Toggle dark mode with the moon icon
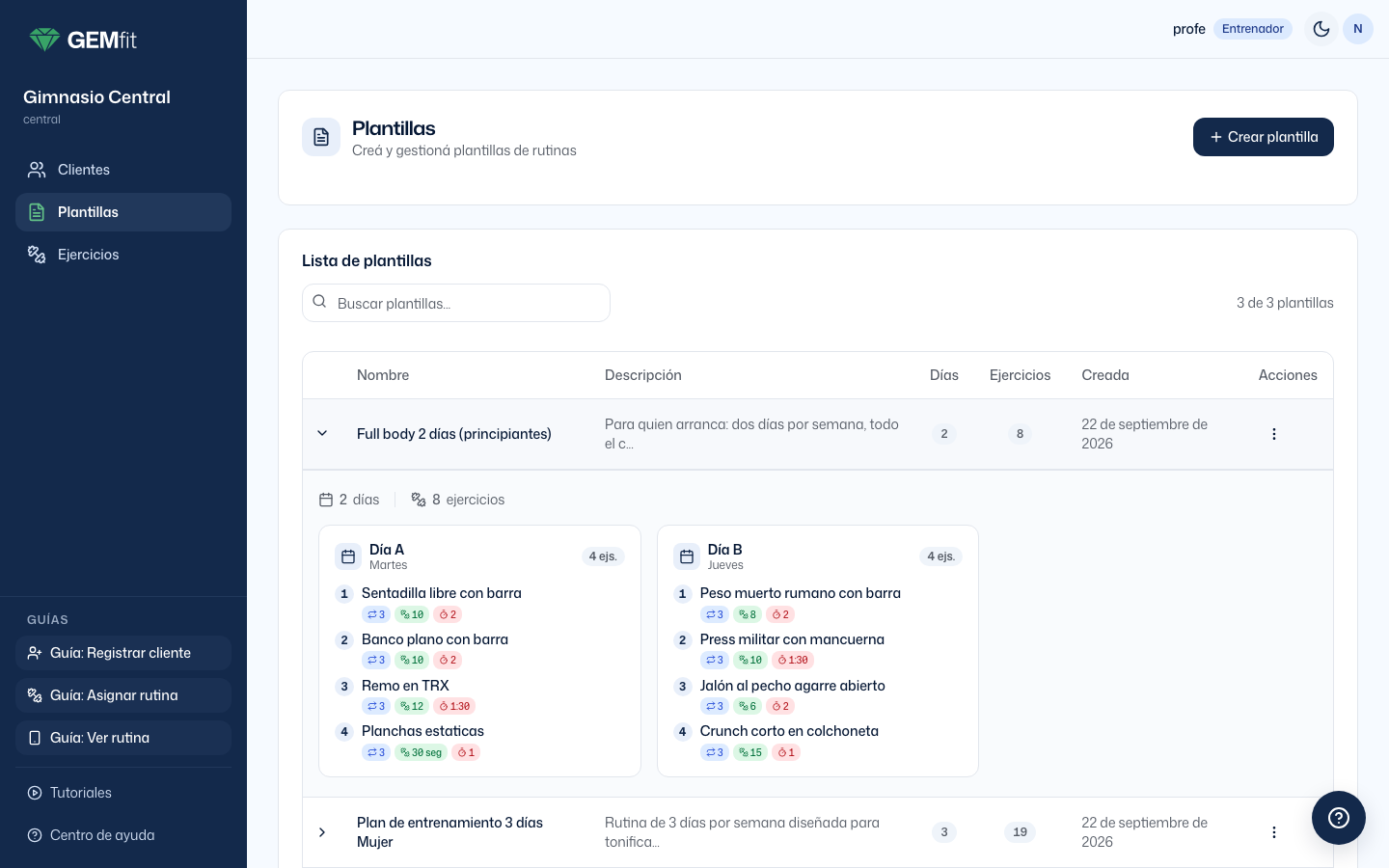 1321,29
